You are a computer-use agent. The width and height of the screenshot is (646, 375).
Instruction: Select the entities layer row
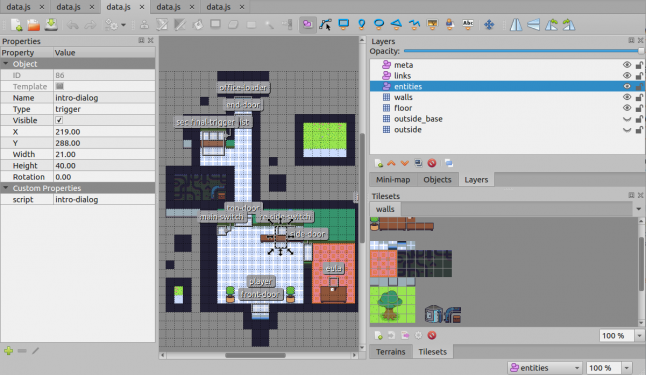[x=507, y=87]
